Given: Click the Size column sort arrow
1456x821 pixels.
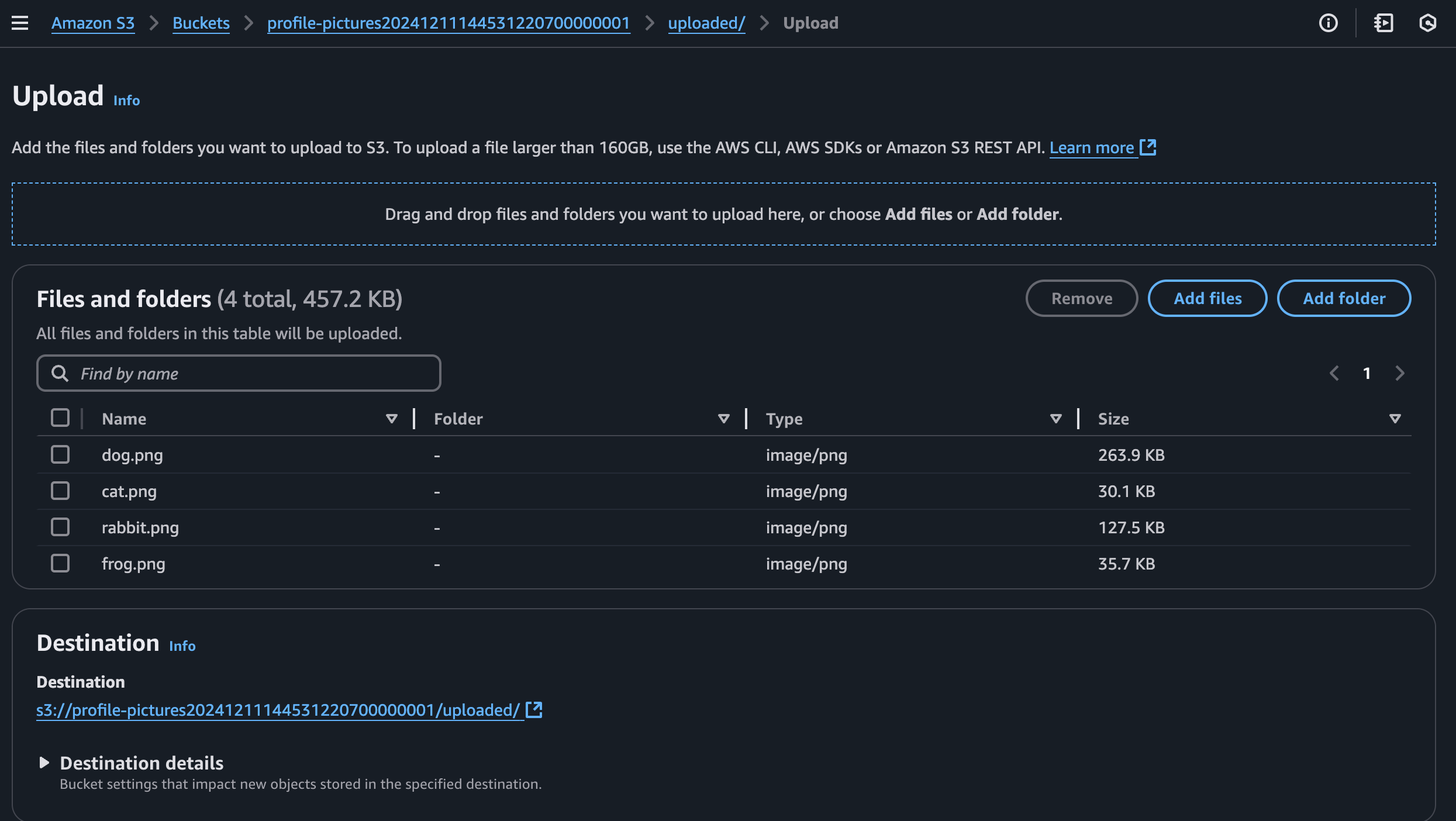Looking at the screenshot, I should [x=1395, y=419].
